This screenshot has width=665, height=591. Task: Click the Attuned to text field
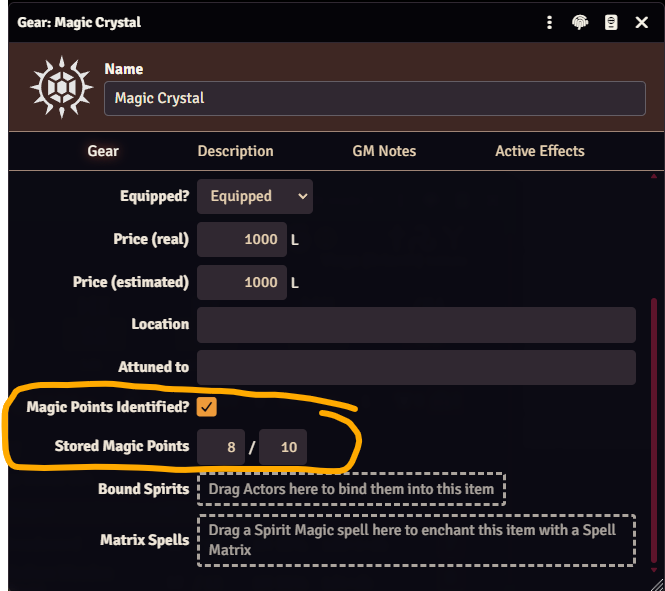coord(416,368)
